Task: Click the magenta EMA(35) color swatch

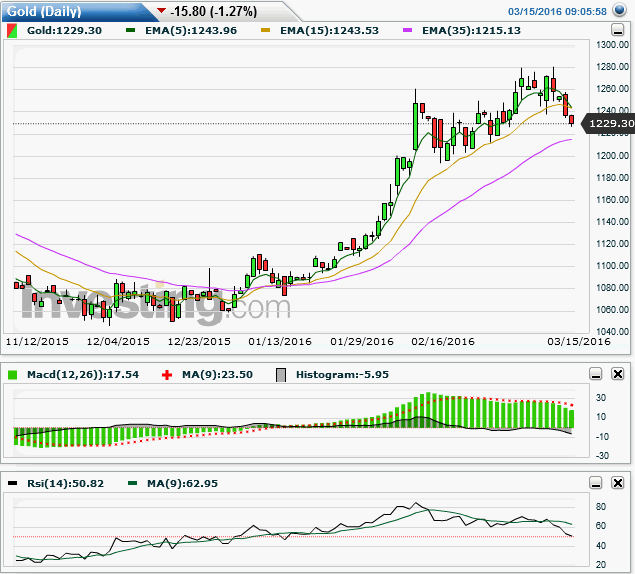Action: (x=407, y=30)
